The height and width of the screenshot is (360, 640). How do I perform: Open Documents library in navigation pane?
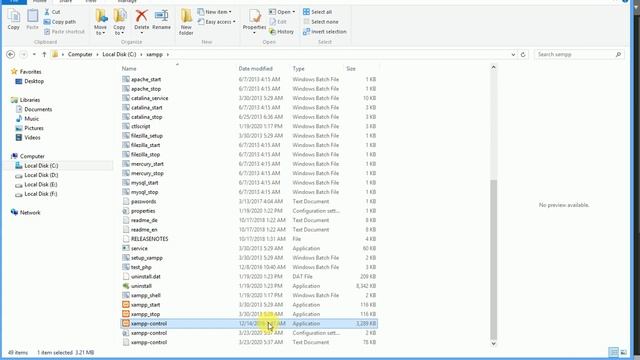pyautogui.click(x=34, y=109)
